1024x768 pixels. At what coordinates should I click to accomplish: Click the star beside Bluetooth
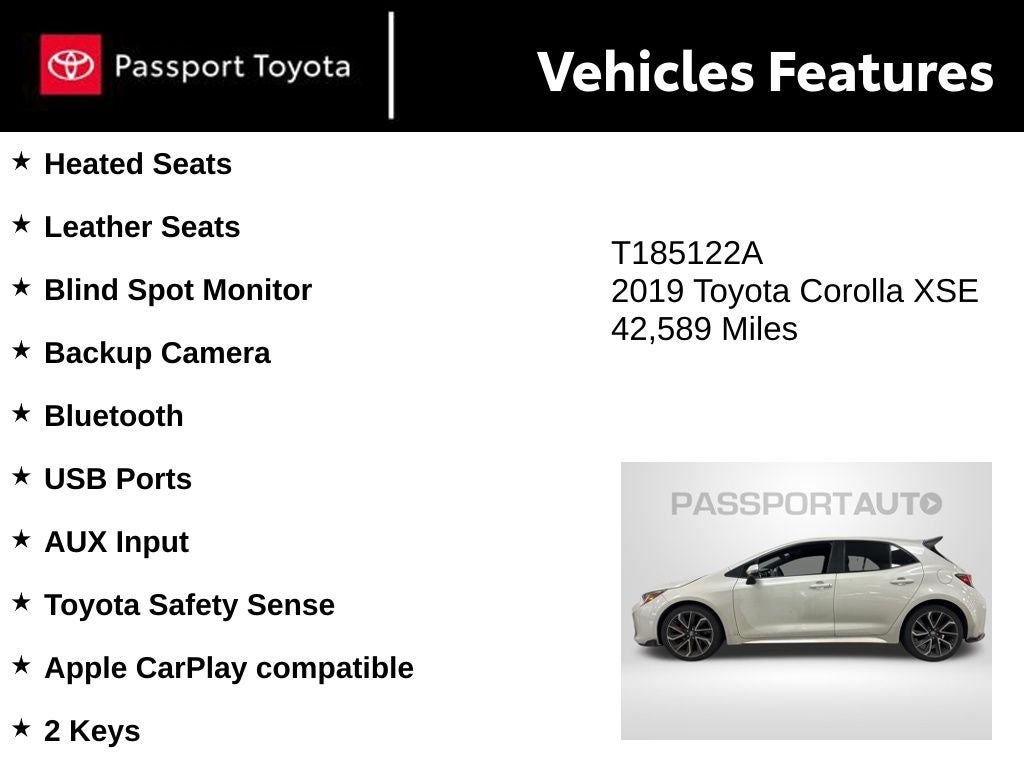pos(21,413)
